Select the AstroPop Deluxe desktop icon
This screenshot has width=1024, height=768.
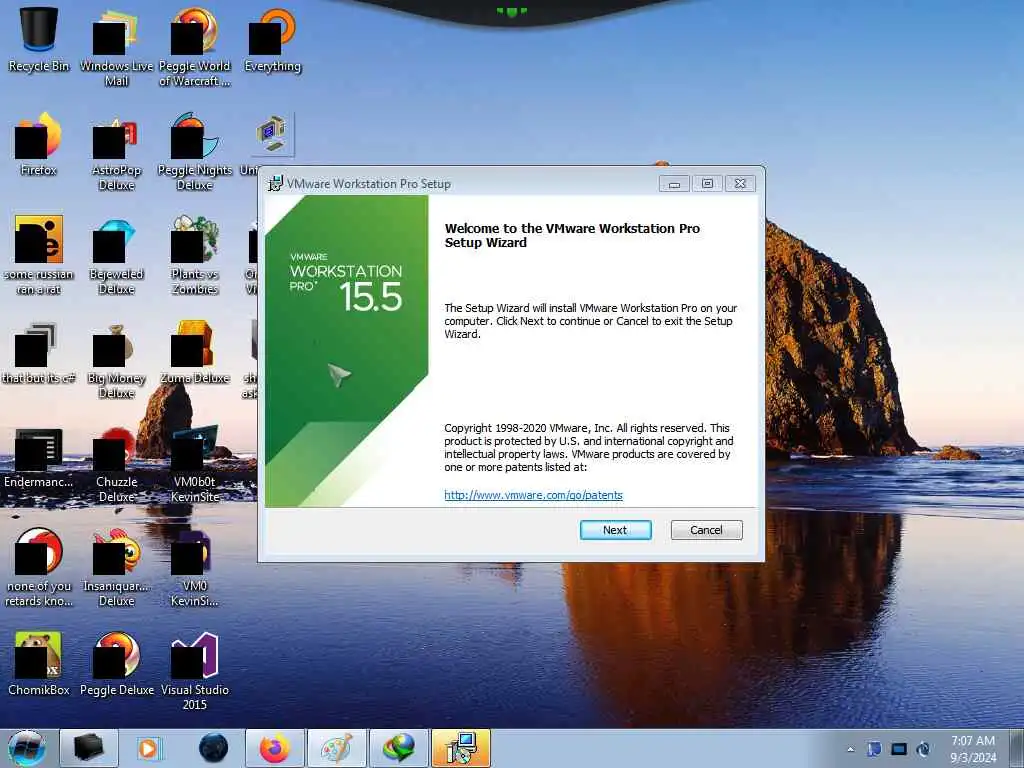tap(116, 152)
